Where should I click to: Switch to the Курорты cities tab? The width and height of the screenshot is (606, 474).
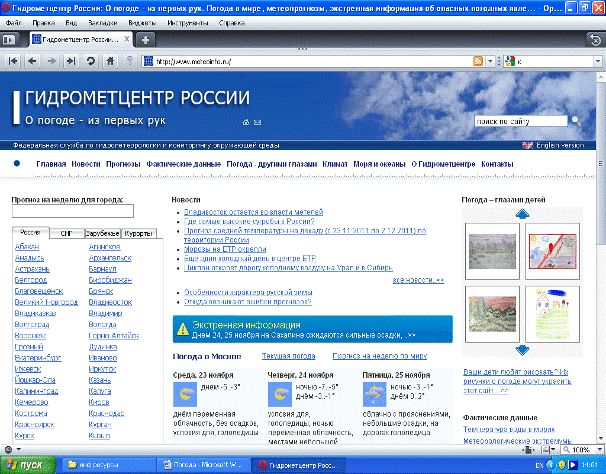pyautogui.click(x=140, y=233)
